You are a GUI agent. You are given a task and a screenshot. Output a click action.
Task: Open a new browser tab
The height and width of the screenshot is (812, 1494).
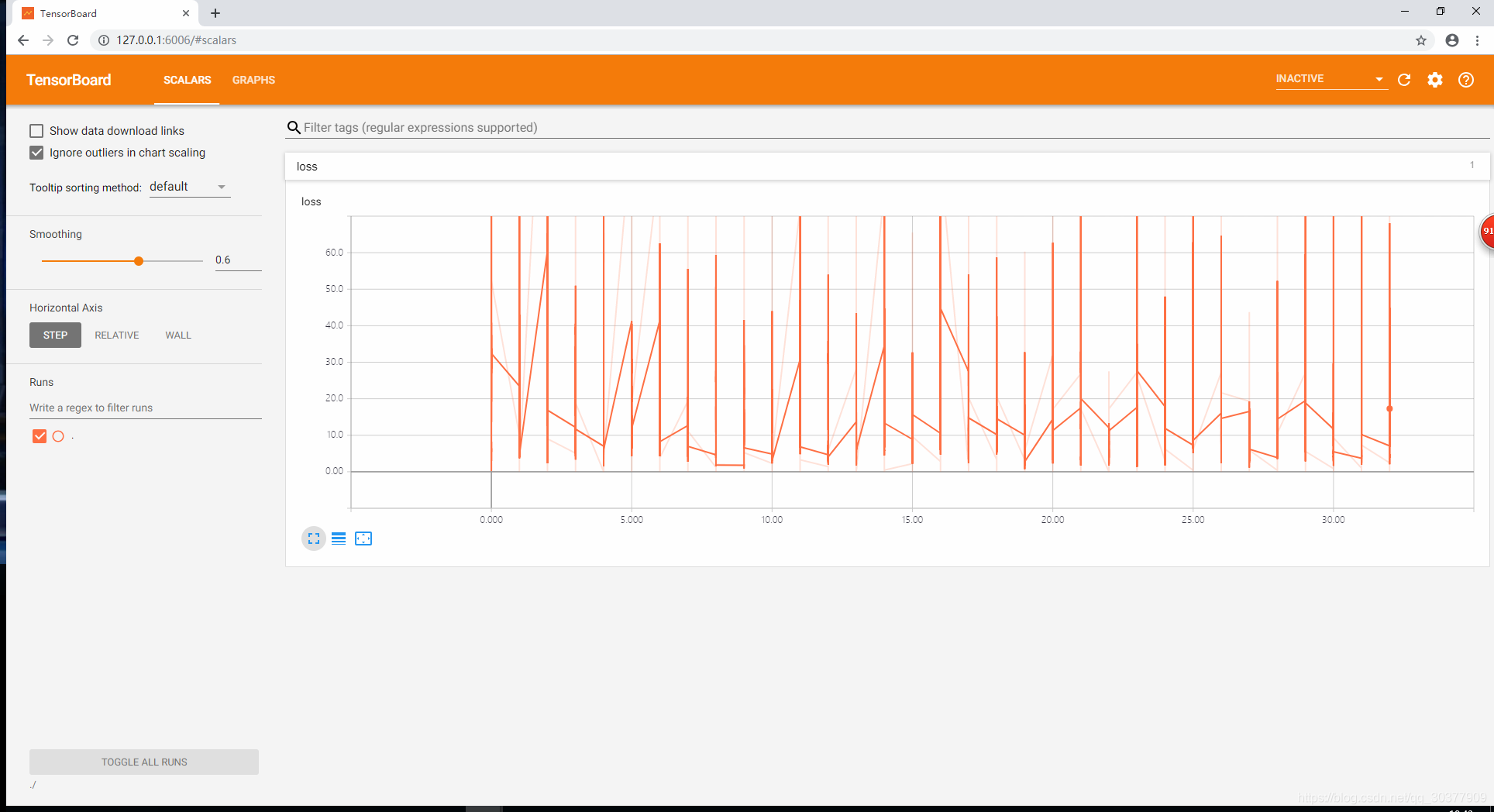[215, 13]
